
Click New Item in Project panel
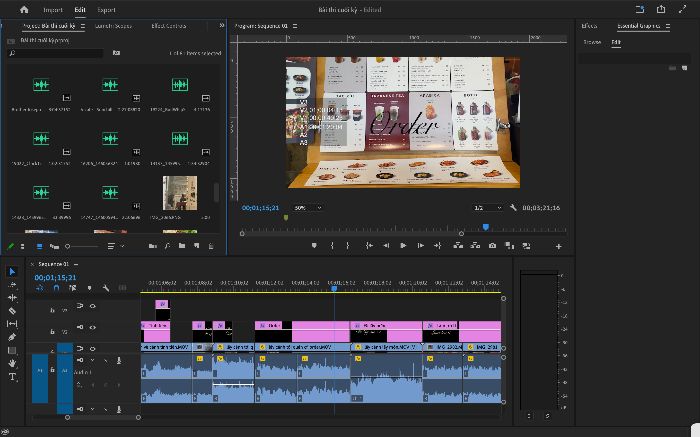(196, 246)
